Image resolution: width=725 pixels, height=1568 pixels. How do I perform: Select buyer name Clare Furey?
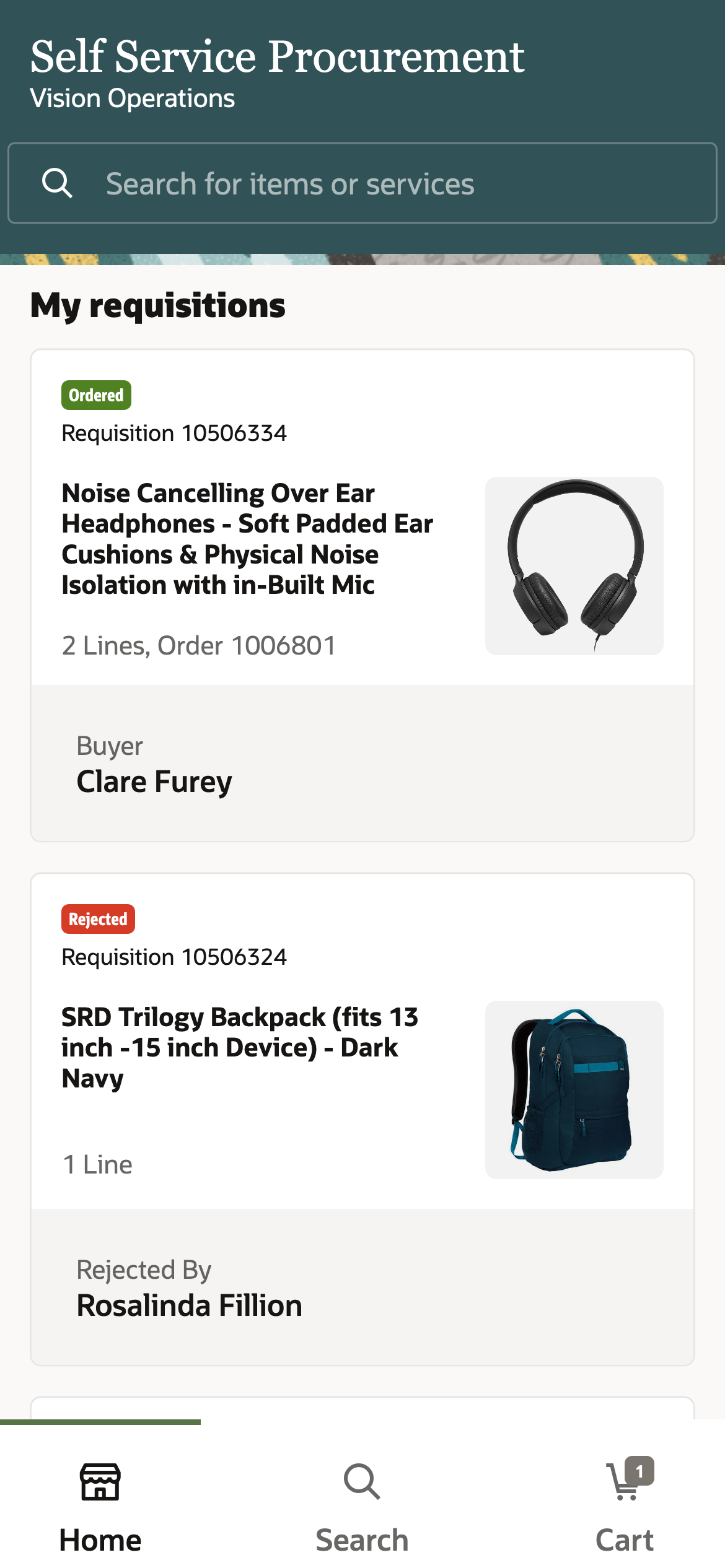click(154, 782)
